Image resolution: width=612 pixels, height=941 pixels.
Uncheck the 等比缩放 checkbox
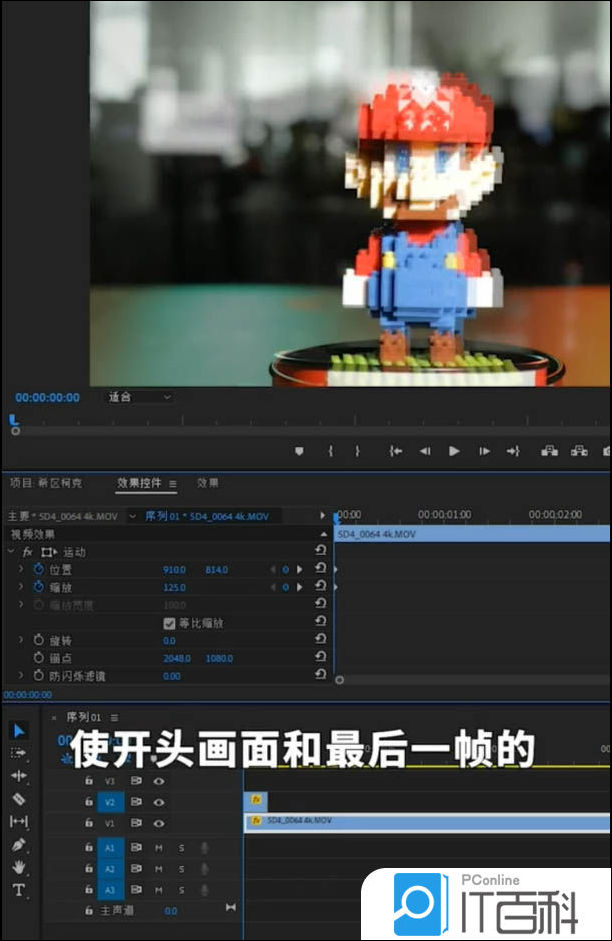tap(169, 624)
